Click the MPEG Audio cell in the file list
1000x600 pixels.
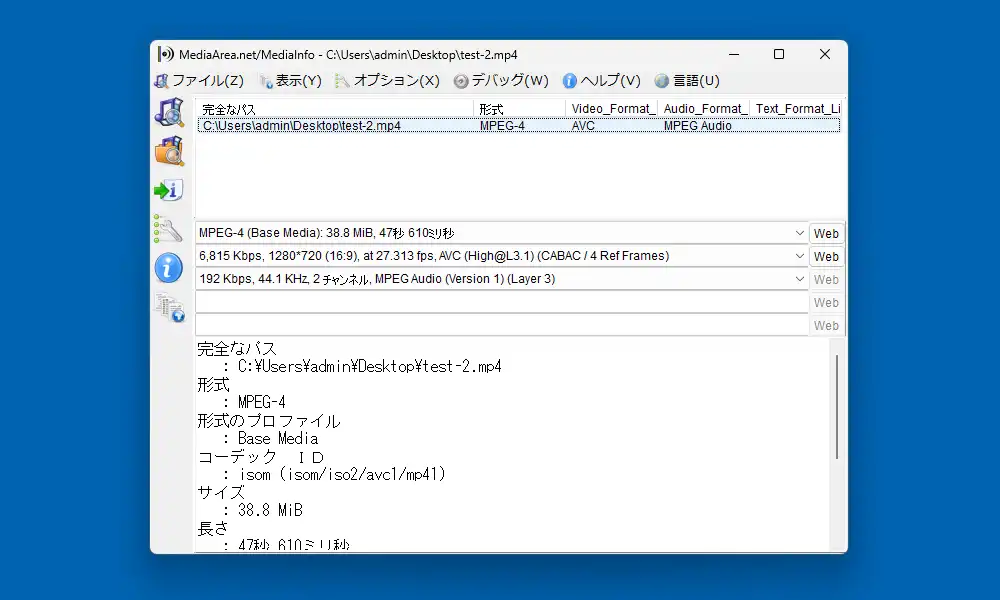pos(697,126)
